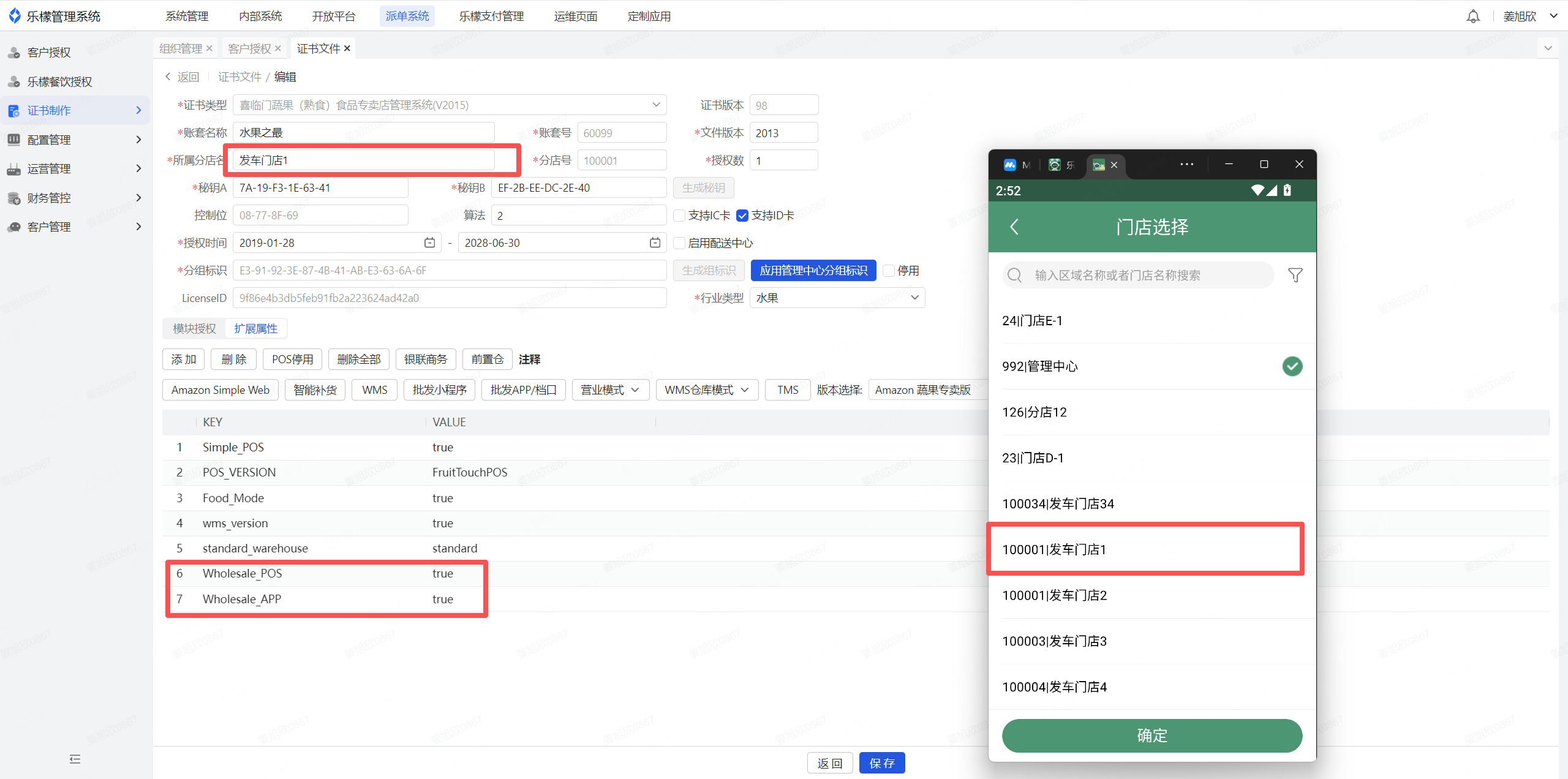Click the 银联商务 button

(426, 359)
